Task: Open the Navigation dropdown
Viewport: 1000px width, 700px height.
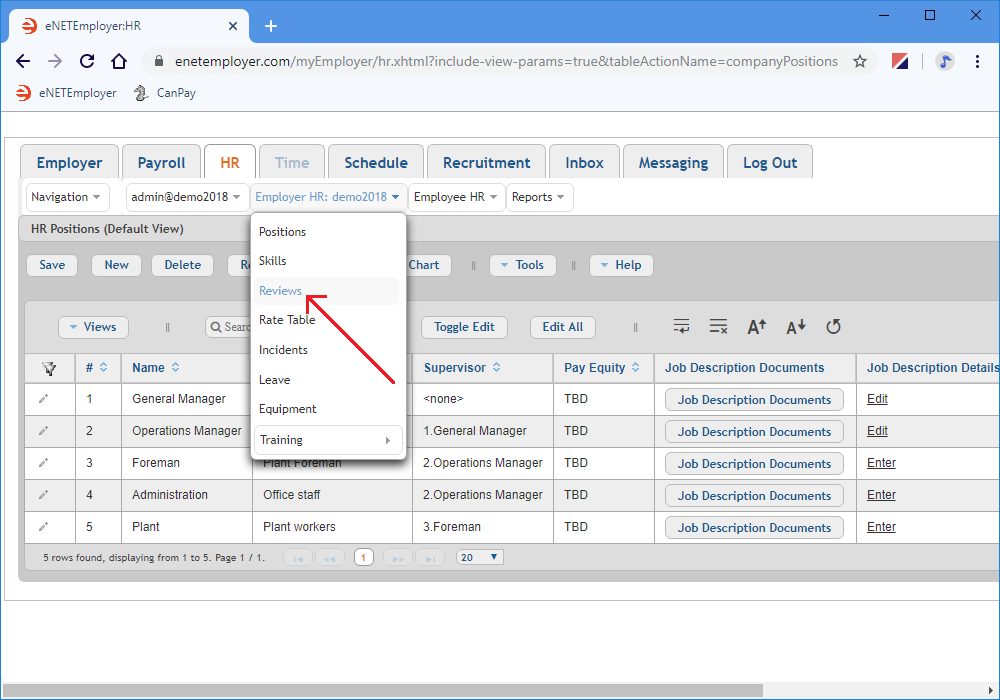Action: coord(67,197)
